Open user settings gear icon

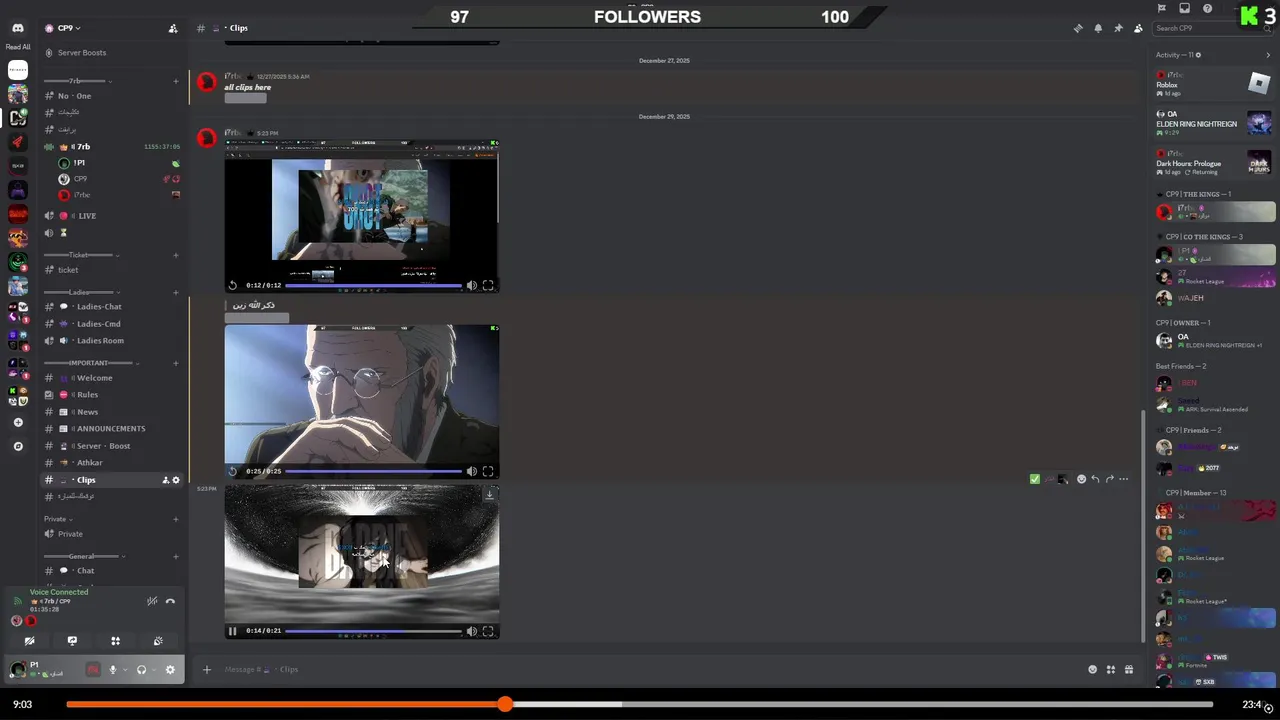tap(170, 670)
